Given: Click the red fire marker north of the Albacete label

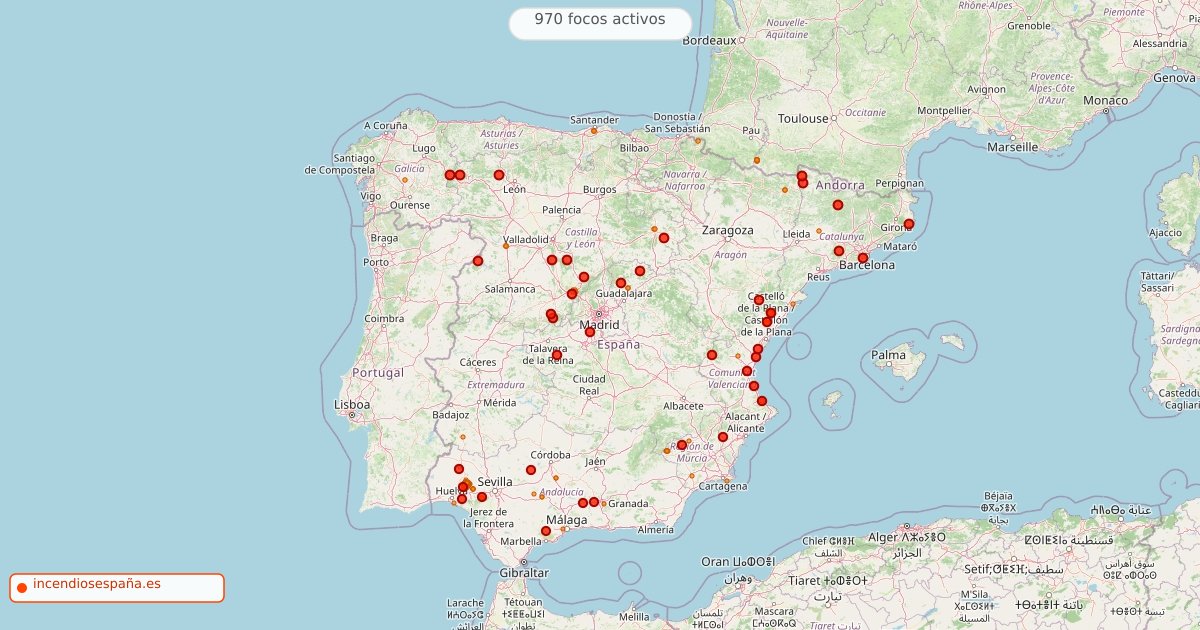Looking at the screenshot, I should coord(712,355).
